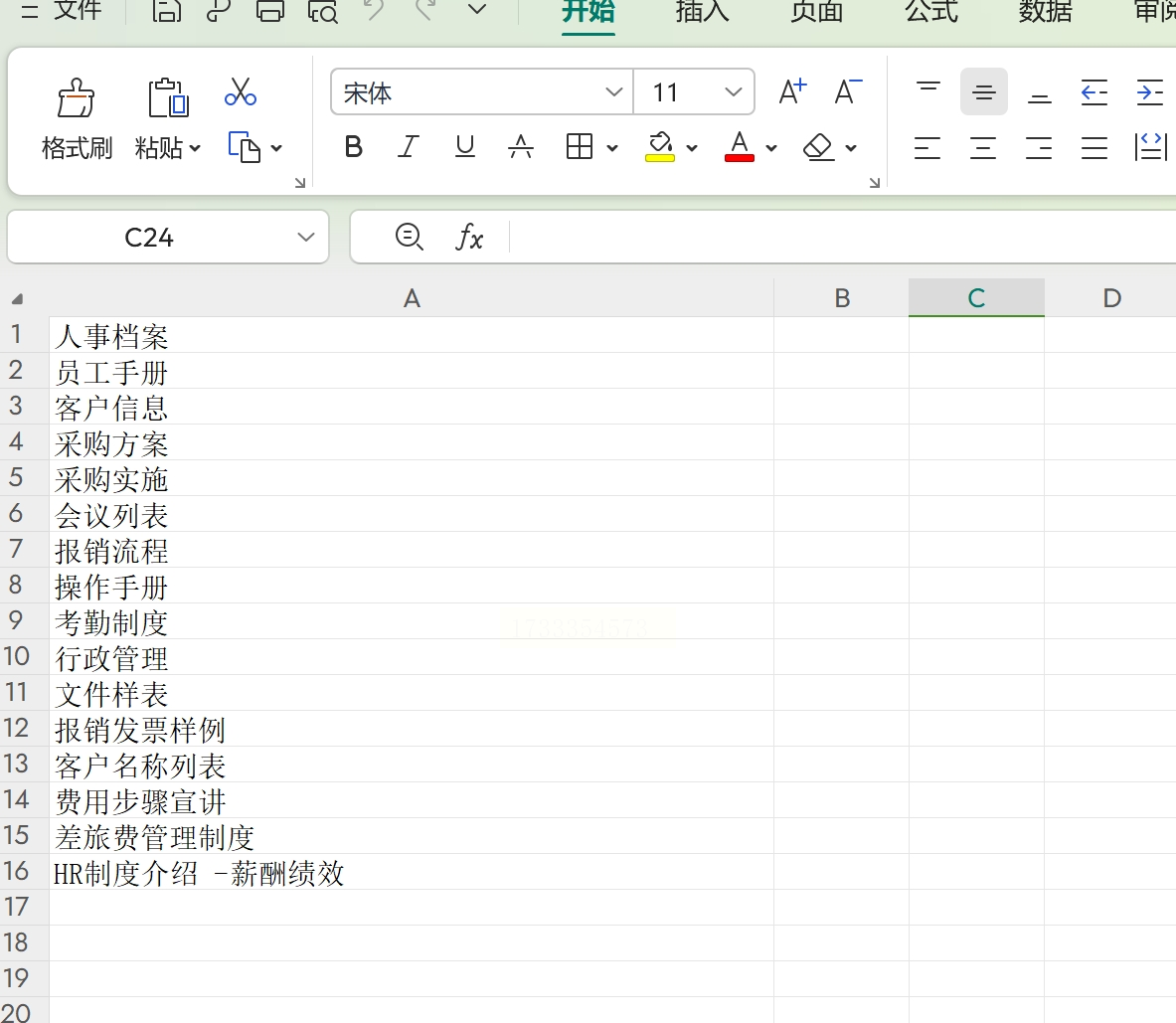
Task: Open the 宋体 font name dropdown
Action: (613, 92)
